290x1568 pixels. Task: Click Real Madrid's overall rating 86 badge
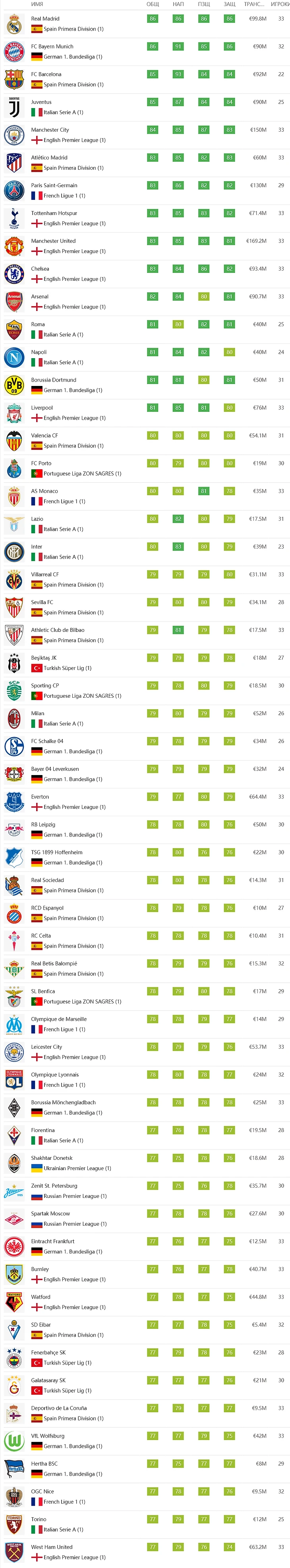coord(152,19)
